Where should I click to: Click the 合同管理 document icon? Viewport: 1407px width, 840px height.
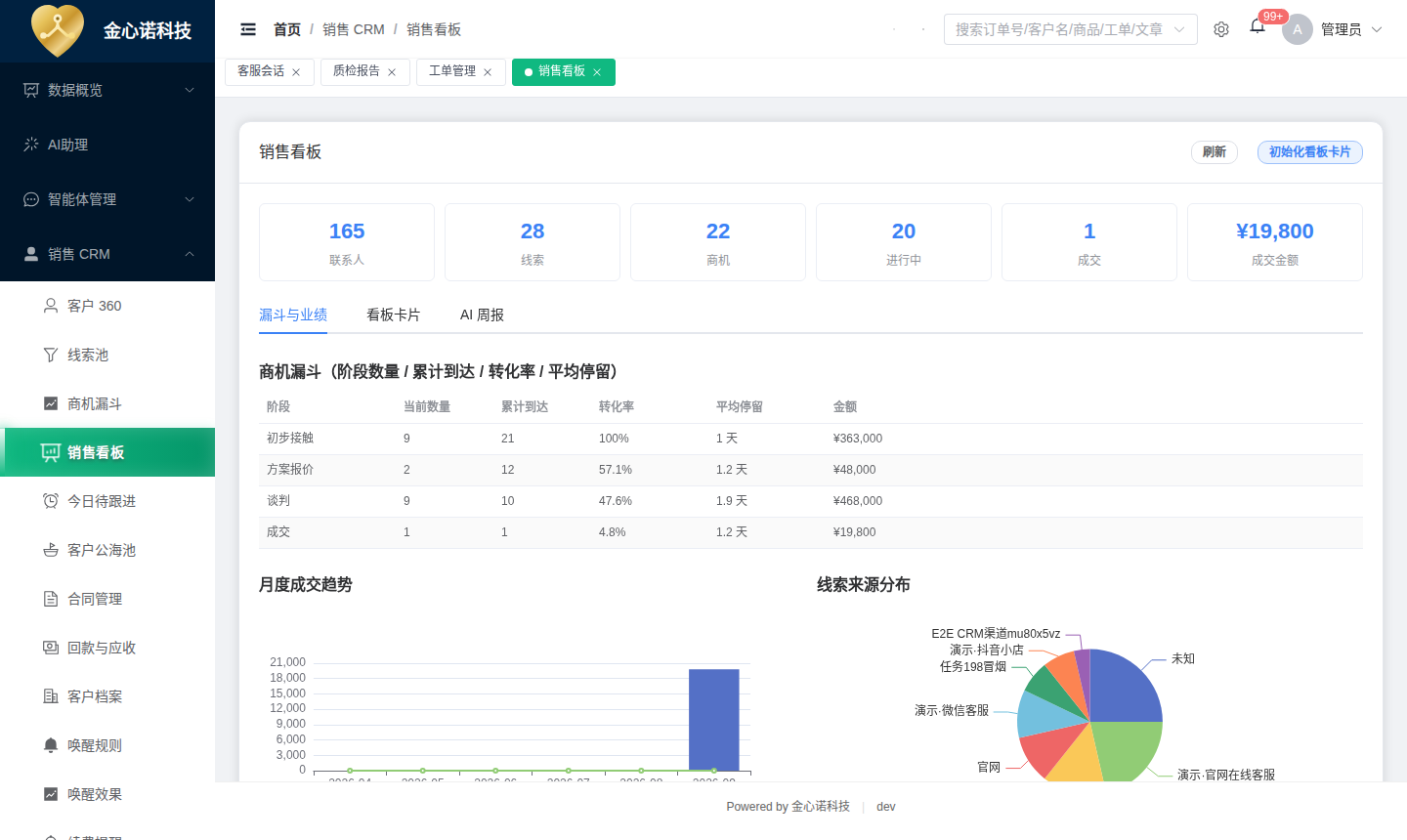point(51,599)
